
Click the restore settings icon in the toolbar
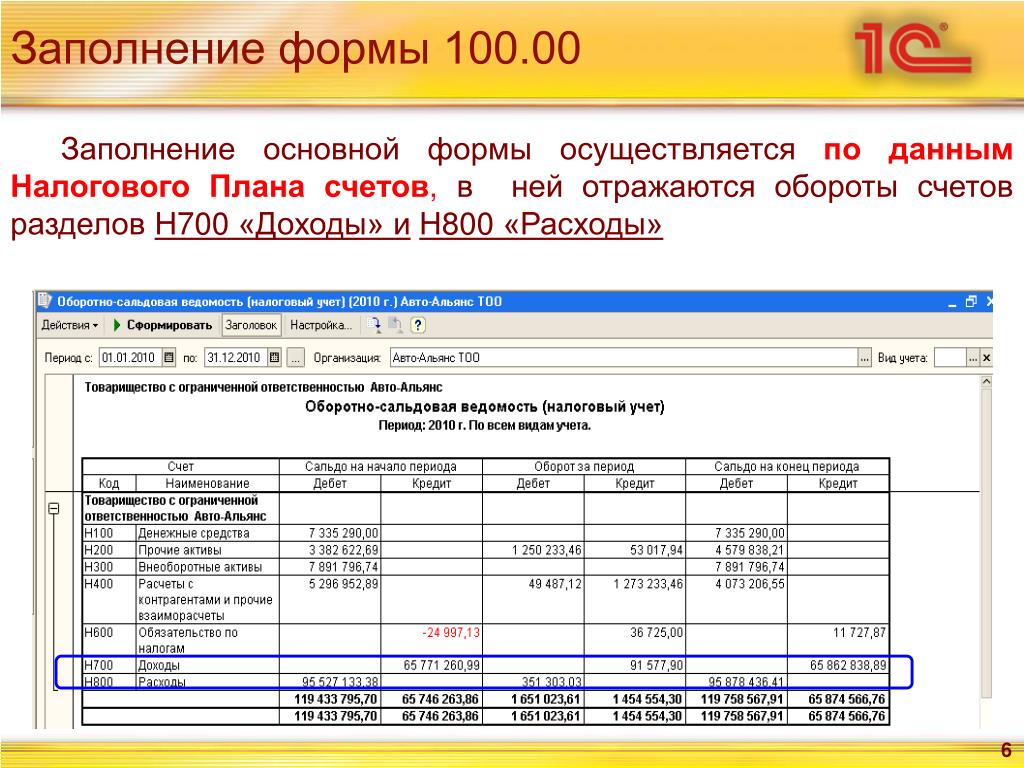coord(374,325)
